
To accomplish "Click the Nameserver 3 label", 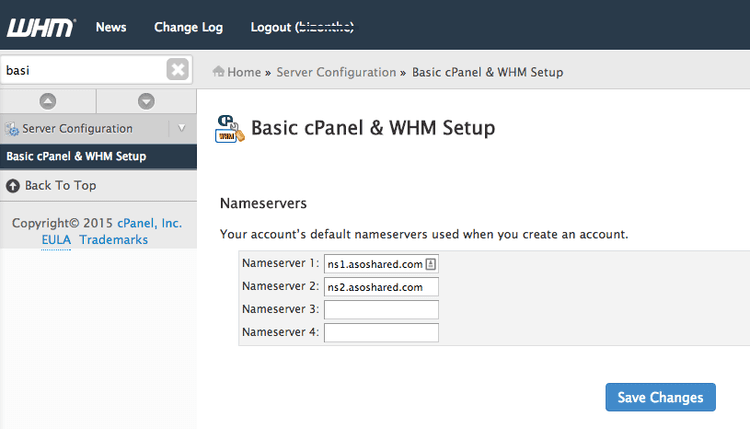I will pos(280,309).
